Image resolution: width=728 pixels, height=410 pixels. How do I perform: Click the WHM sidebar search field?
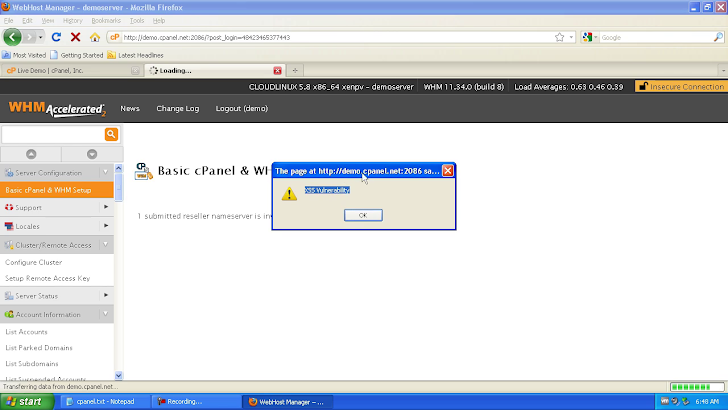pyautogui.click(x=53, y=135)
